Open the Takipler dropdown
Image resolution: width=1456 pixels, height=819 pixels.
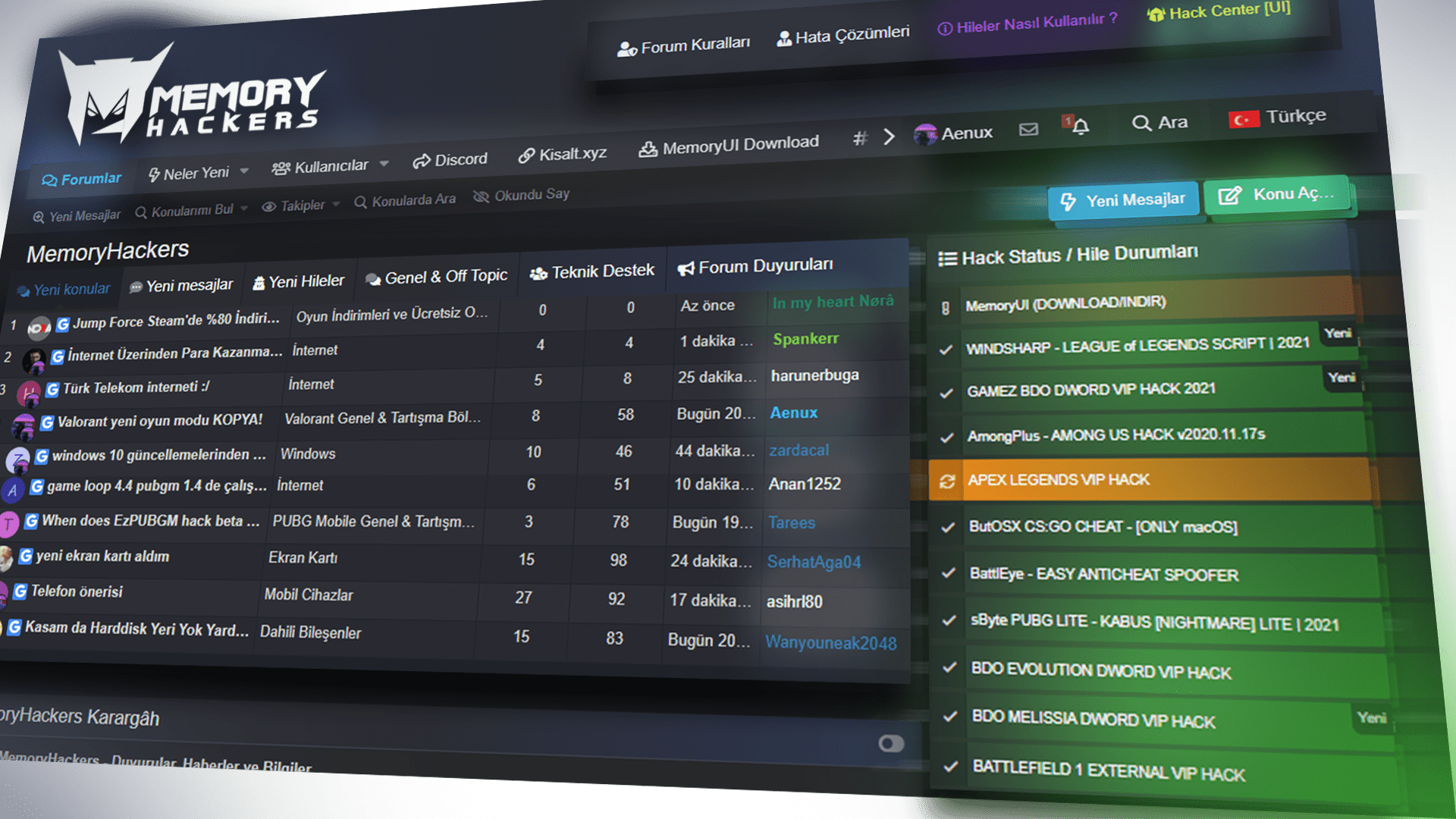point(300,206)
